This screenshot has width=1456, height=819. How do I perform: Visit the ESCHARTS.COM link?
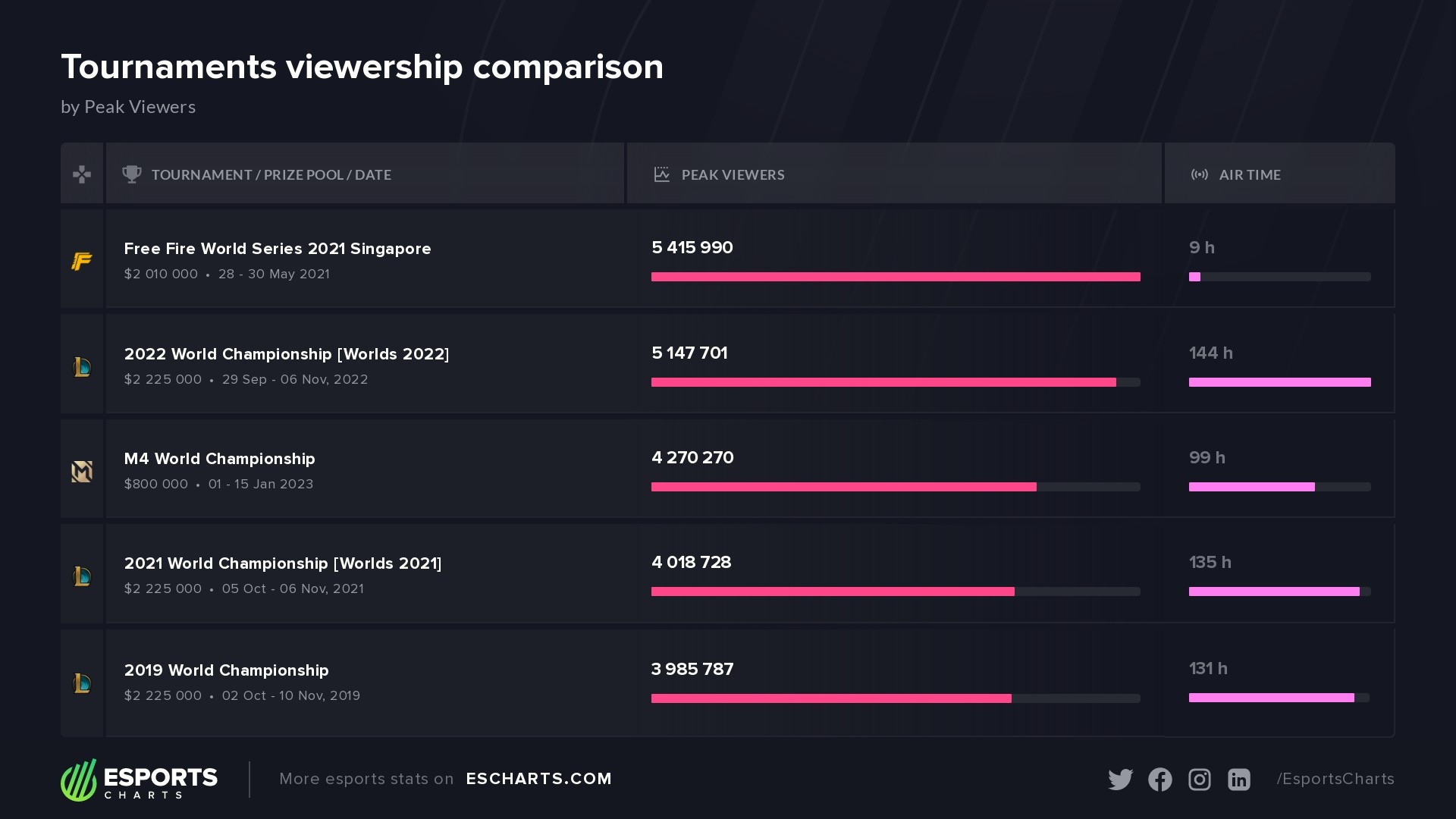(x=538, y=779)
